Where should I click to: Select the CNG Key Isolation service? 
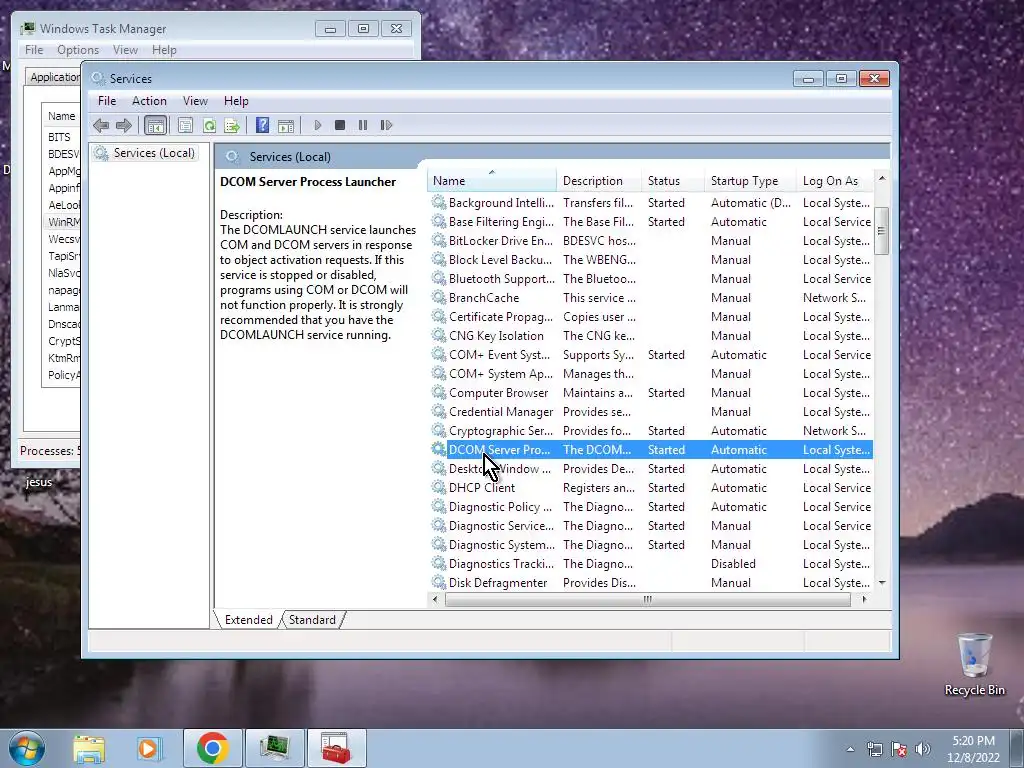point(651,336)
